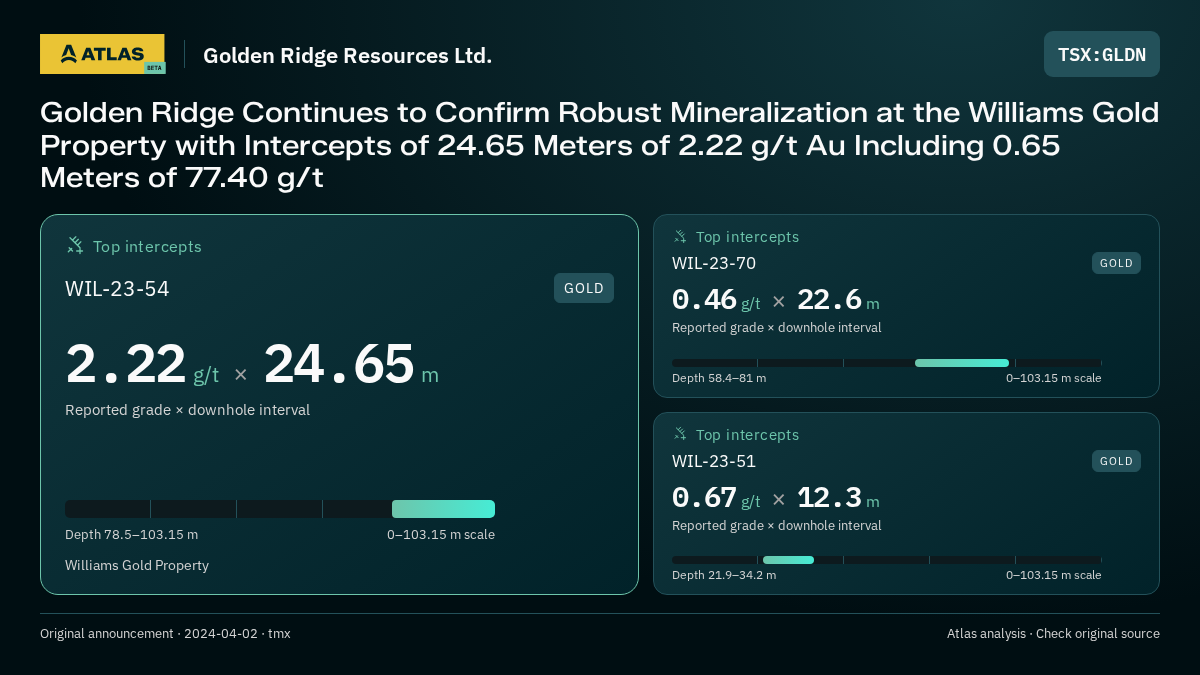Viewport: 1200px width, 675px height.
Task: Click the 0.46 g/t grade value
Action: pyautogui.click(x=716, y=300)
